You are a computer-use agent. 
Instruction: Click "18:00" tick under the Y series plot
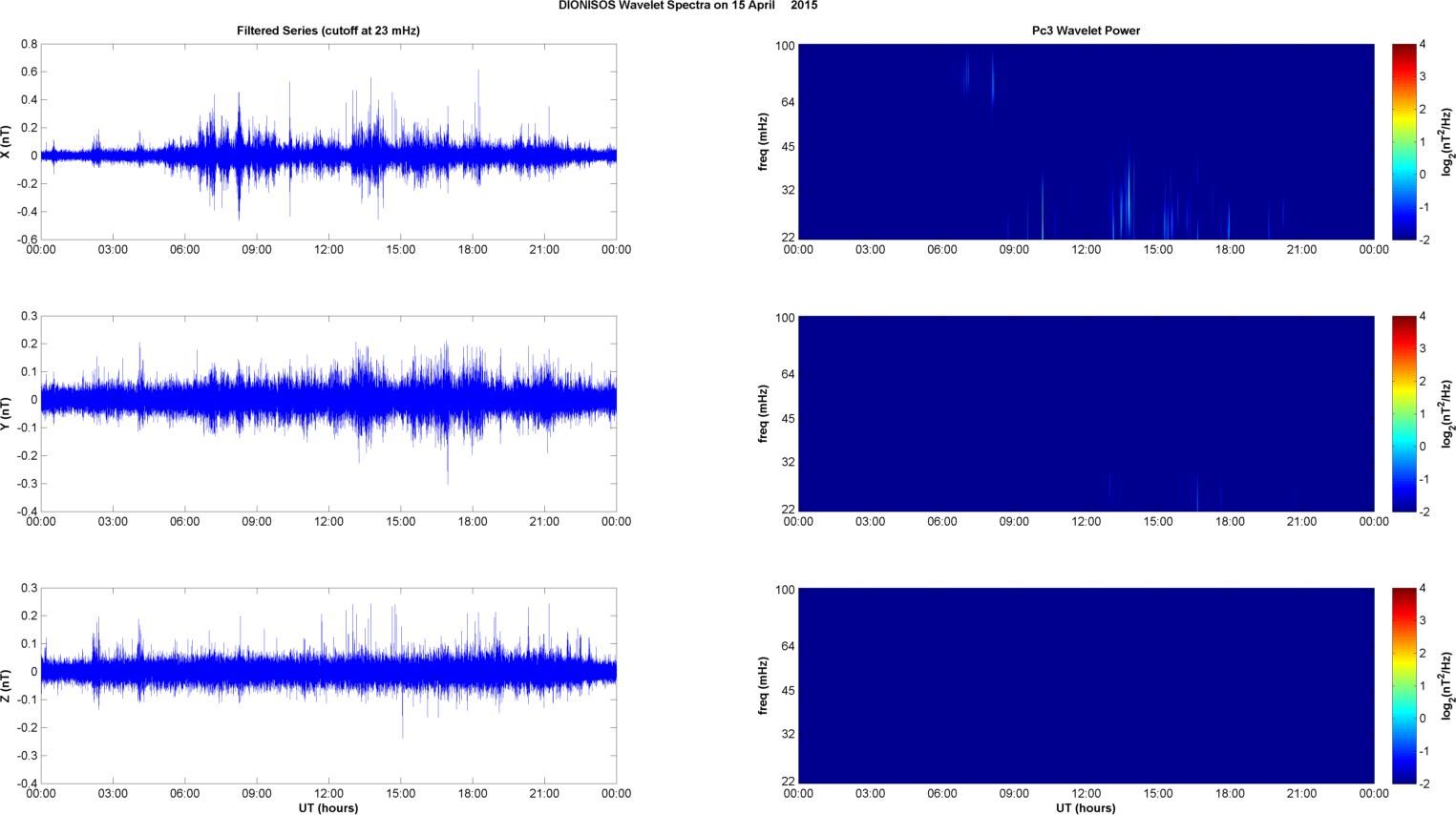point(473,522)
